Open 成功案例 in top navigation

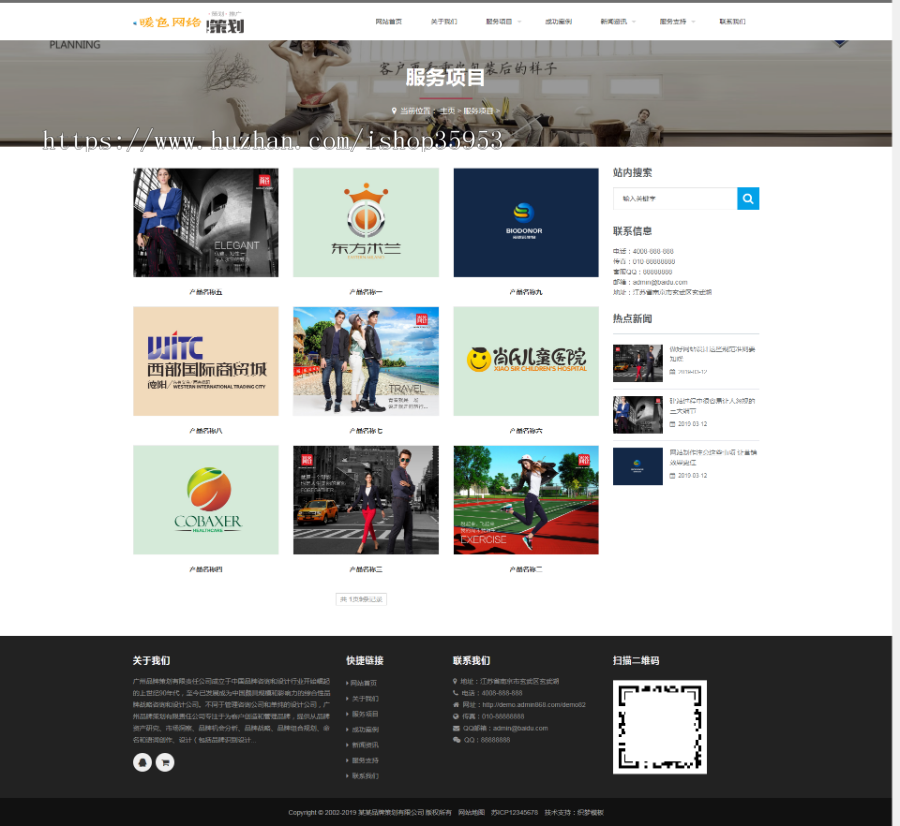coord(558,21)
